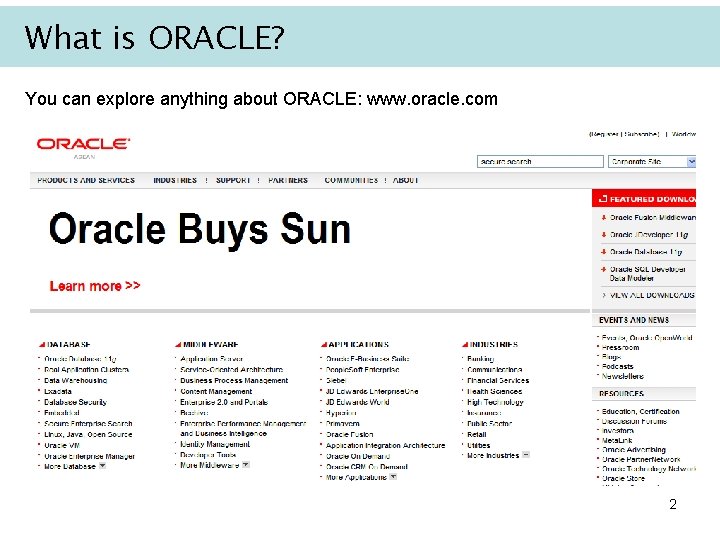This screenshot has height=540, width=720.
Task: Open the Newsletters link
Action: pos(623,376)
